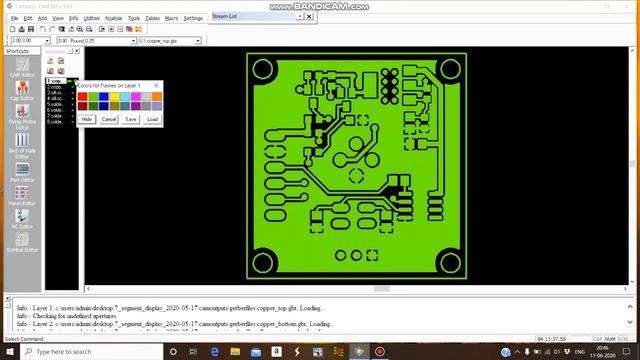This screenshot has width=640, height=360.
Task: Open the CAM Editor shortcut
Action: pos(22,67)
